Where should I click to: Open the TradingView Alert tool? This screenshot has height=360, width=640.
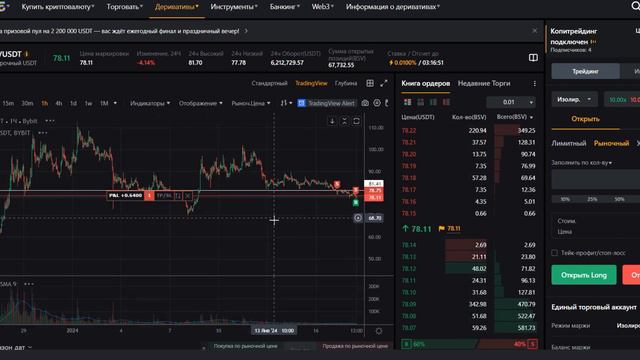click(327, 103)
